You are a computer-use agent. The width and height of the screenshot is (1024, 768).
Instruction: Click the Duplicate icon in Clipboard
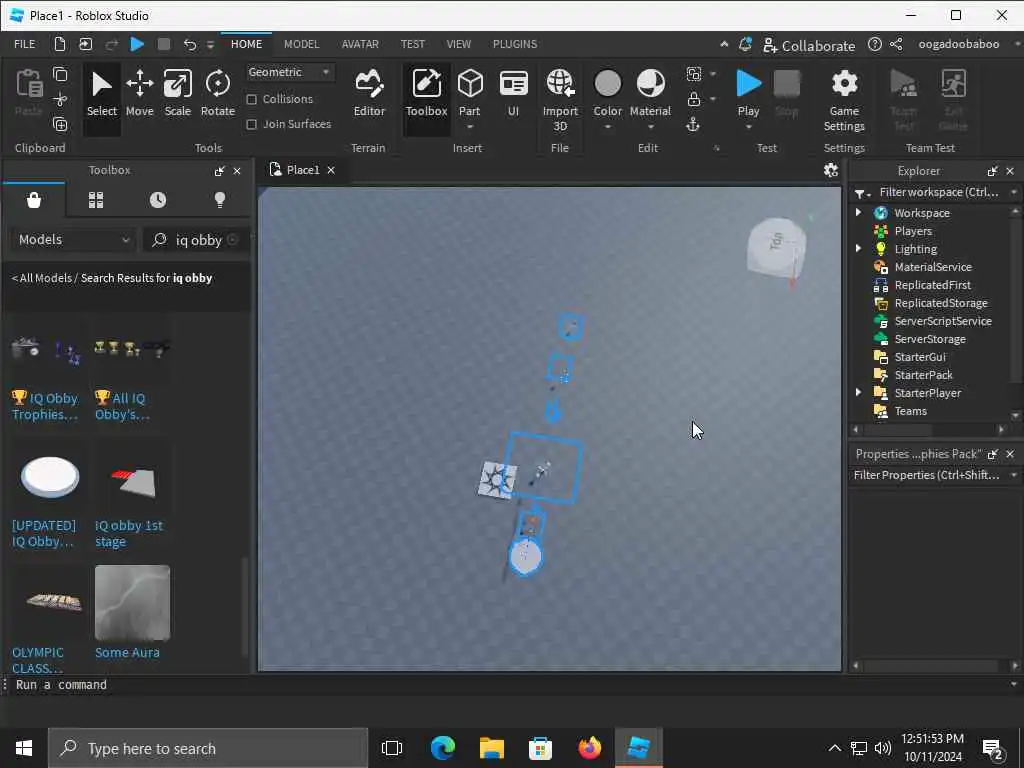[60, 124]
